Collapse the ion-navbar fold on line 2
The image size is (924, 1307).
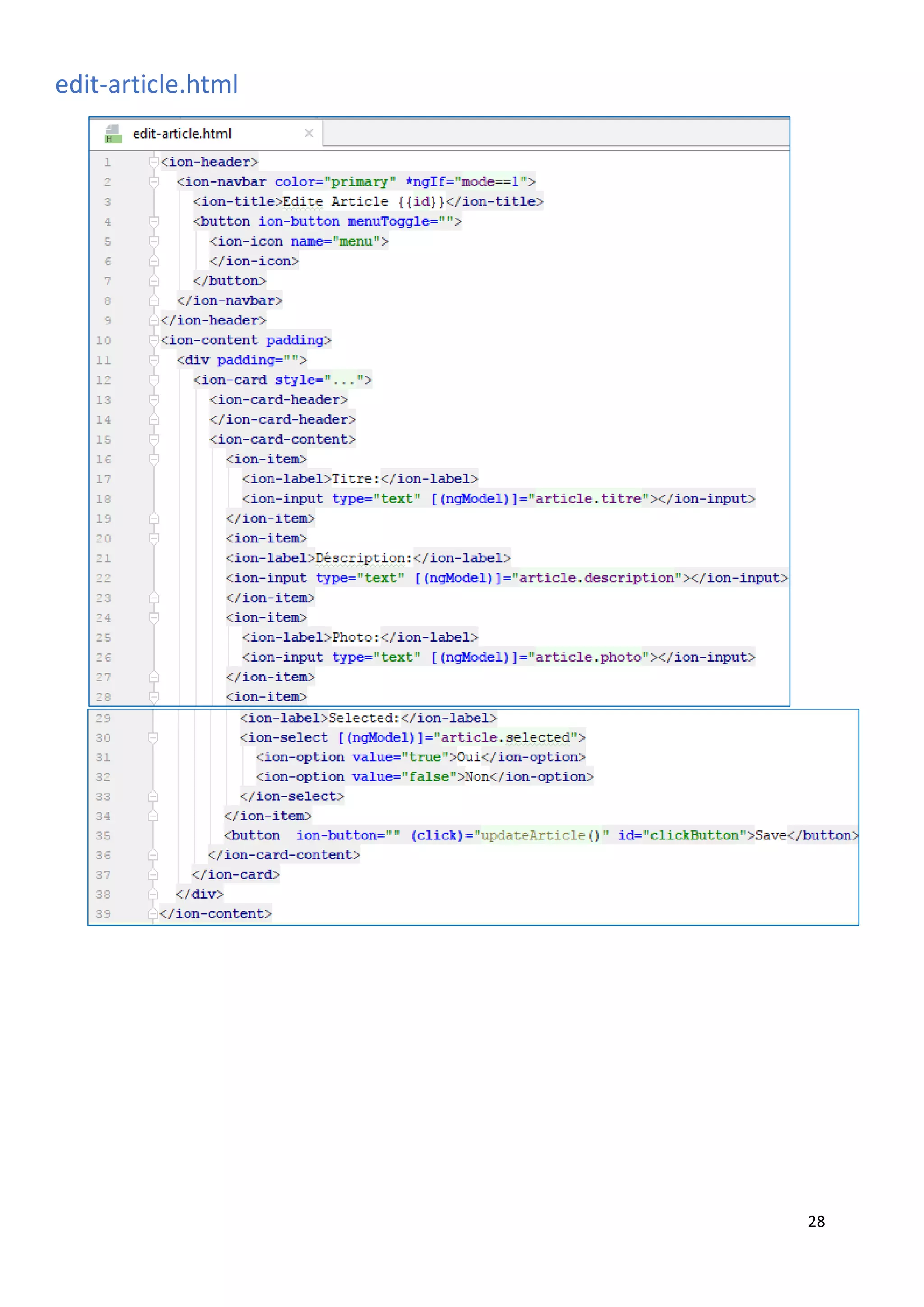click(153, 182)
